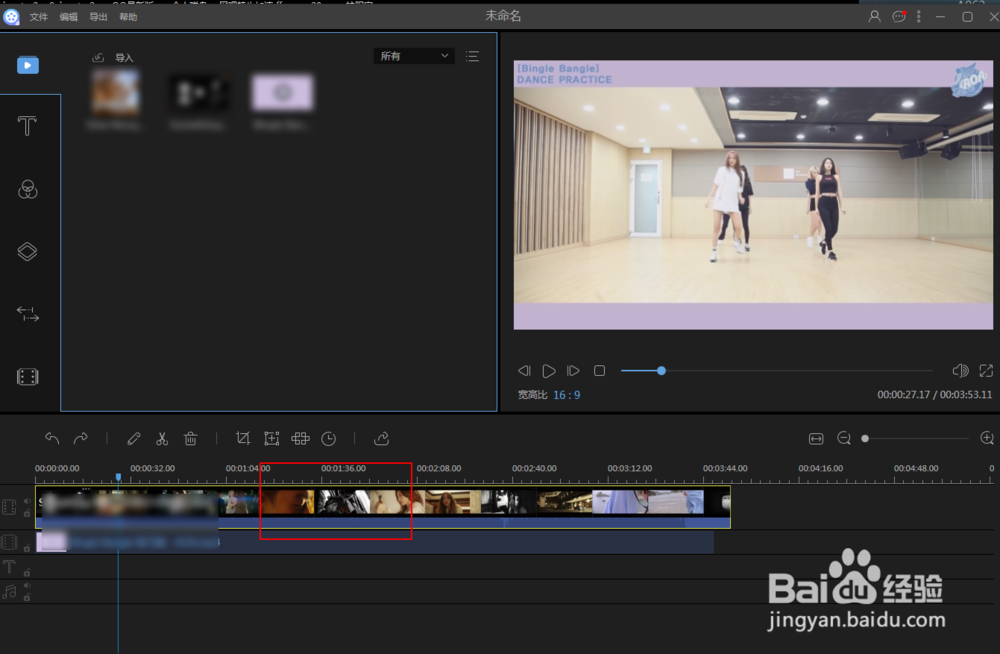The width and height of the screenshot is (1000, 654).
Task: Select second dark media thumbnail in library
Action: (197, 93)
